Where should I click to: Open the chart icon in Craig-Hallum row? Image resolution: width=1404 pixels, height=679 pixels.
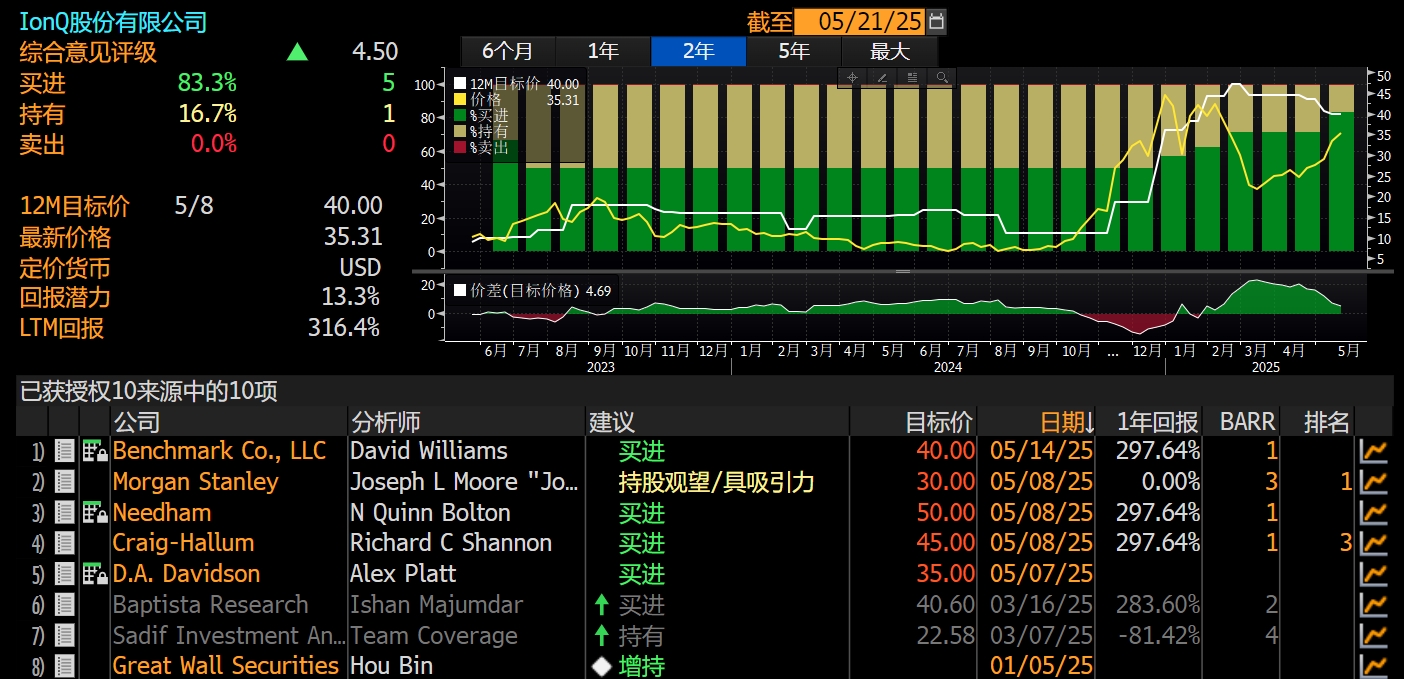coord(1375,544)
